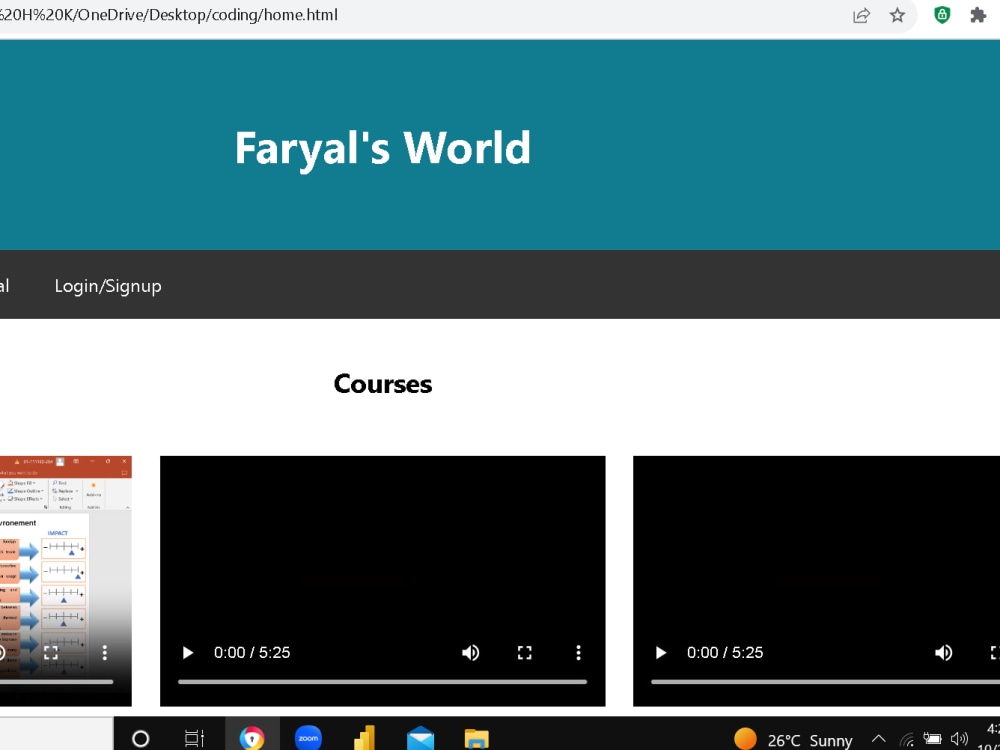Click the 0:00 / 5:25 time on middle video
Image resolution: width=1000 pixels, height=750 pixels.
[x=252, y=652]
